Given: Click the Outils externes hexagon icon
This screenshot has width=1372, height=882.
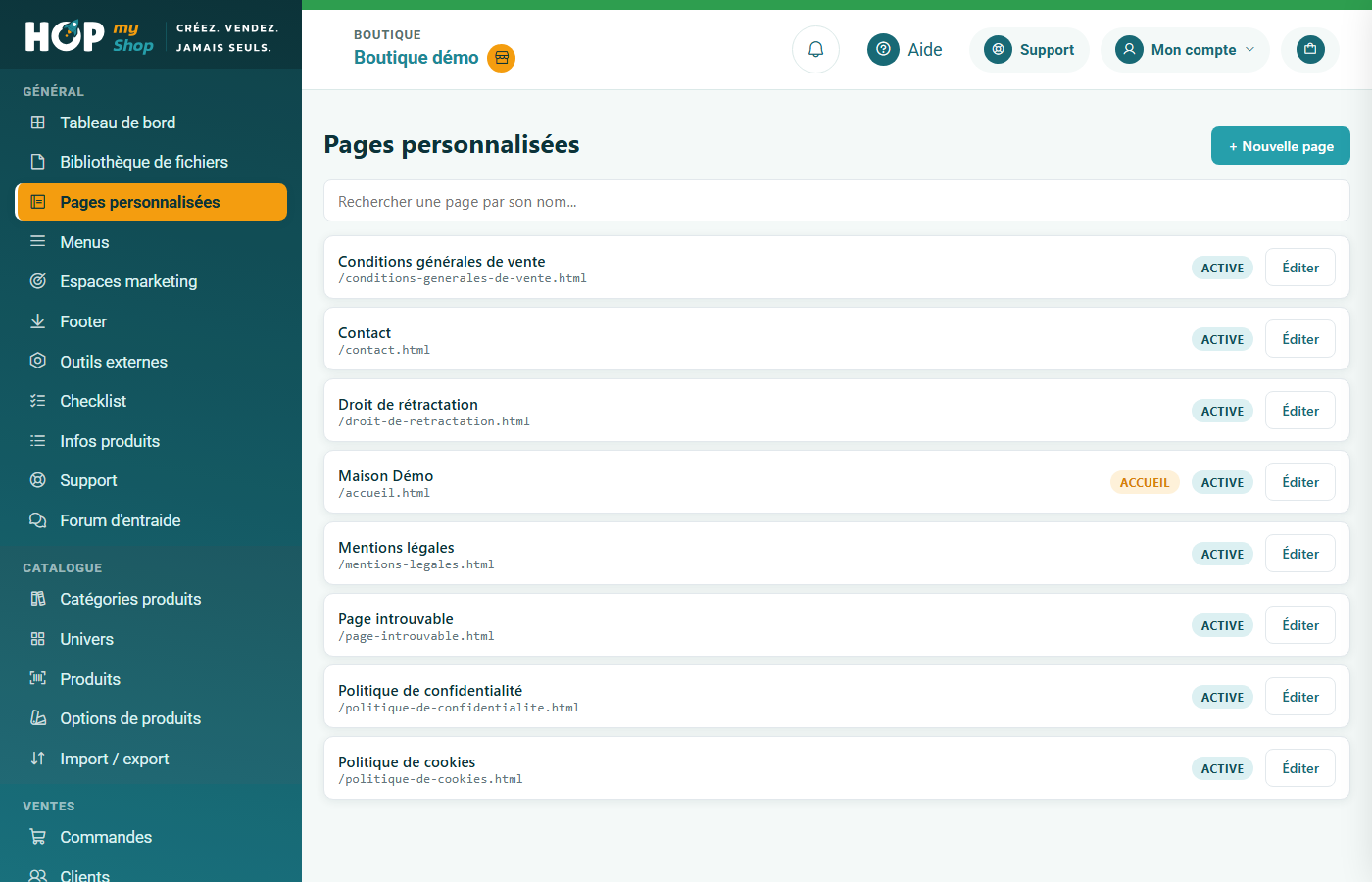Looking at the screenshot, I should click(x=38, y=361).
